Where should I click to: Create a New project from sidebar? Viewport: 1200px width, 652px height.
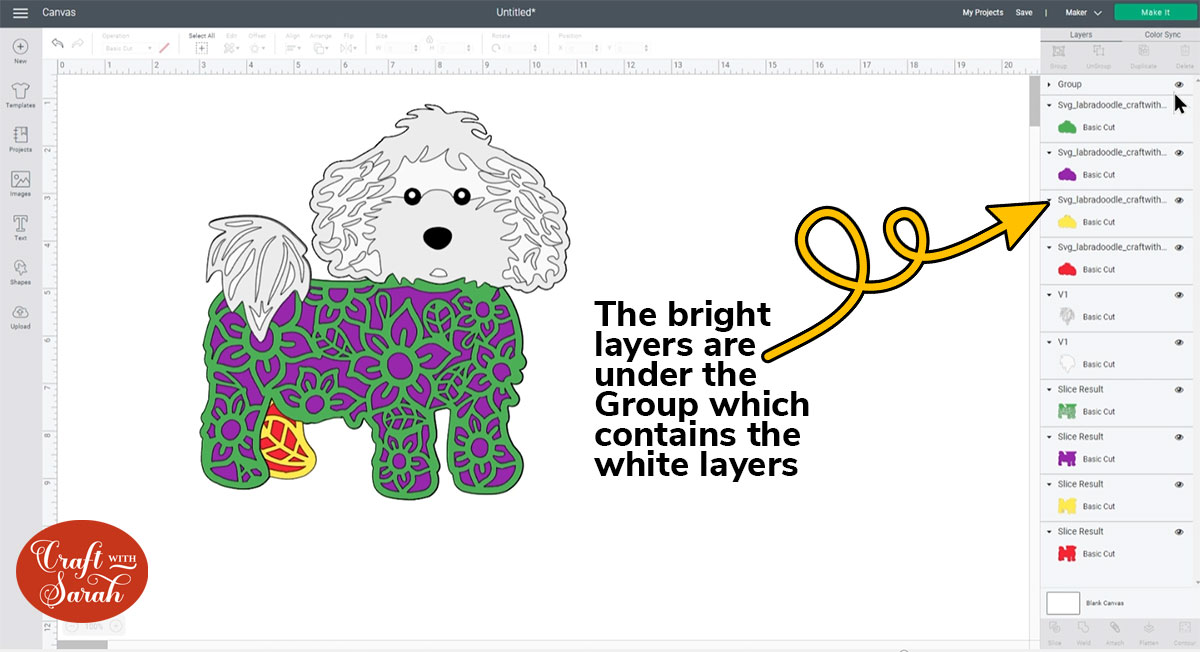pyautogui.click(x=21, y=50)
